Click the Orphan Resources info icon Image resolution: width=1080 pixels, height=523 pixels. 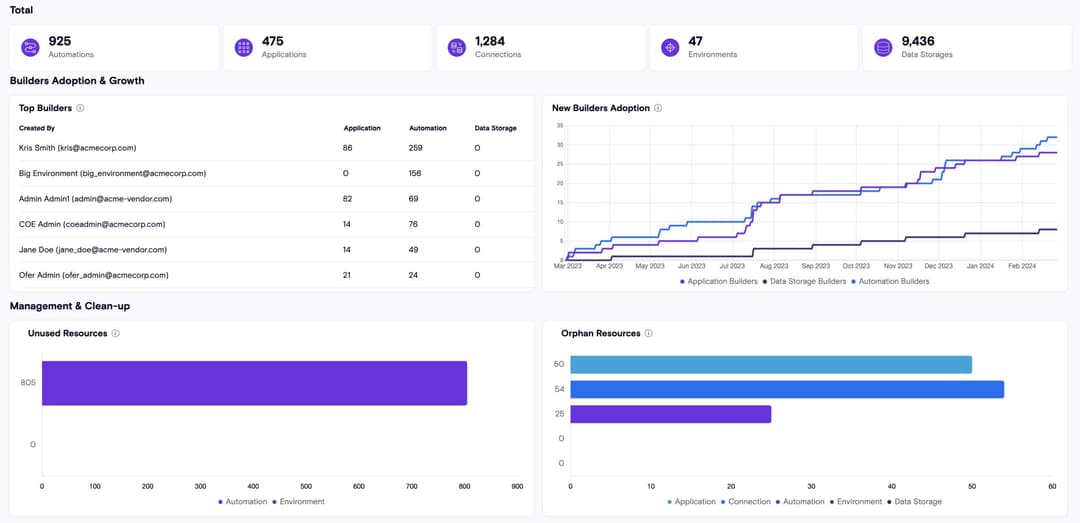[x=649, y=334]
